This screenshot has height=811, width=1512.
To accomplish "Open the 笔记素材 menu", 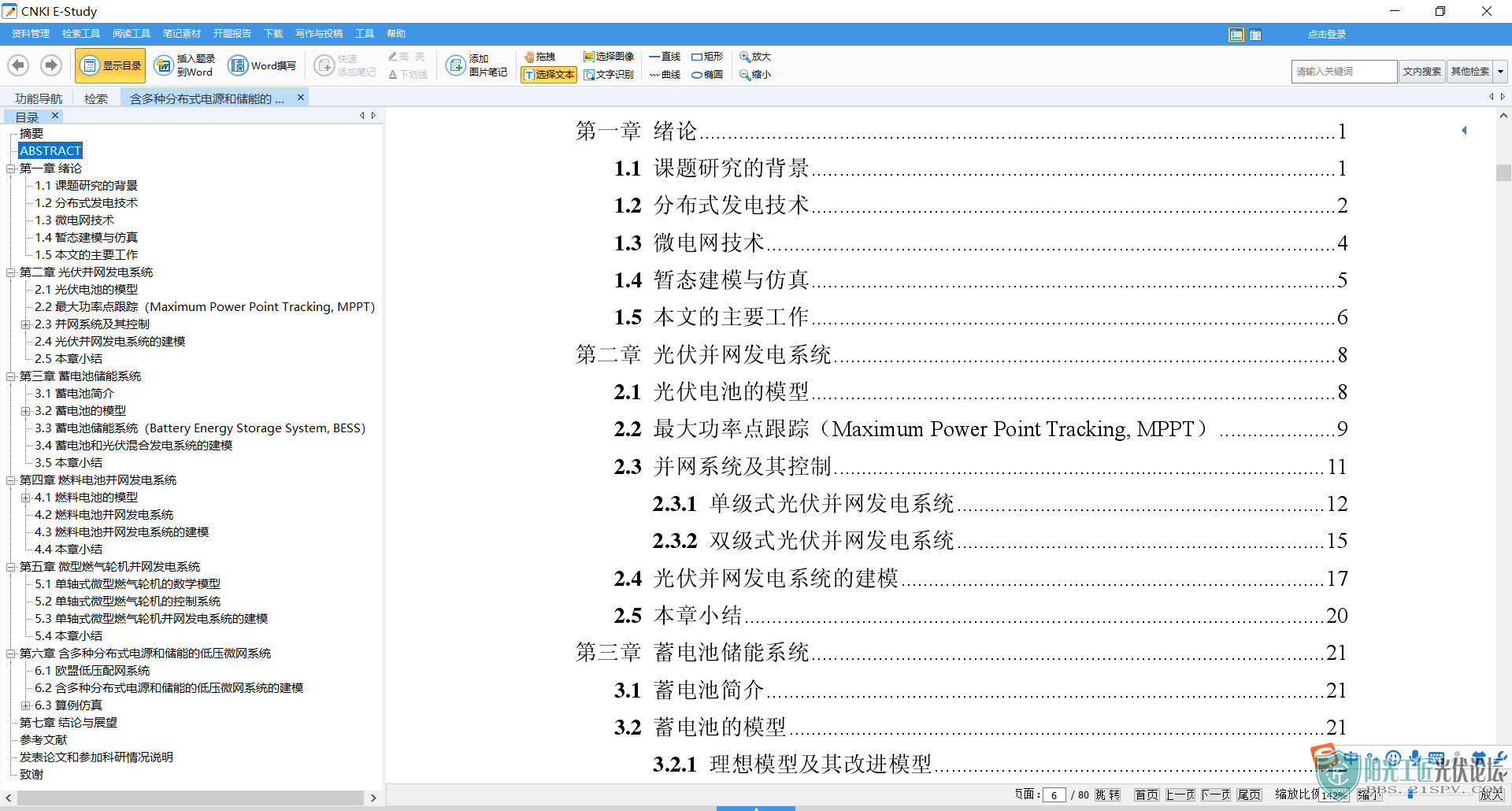I will pyautogui.click(x=182, y=34).
